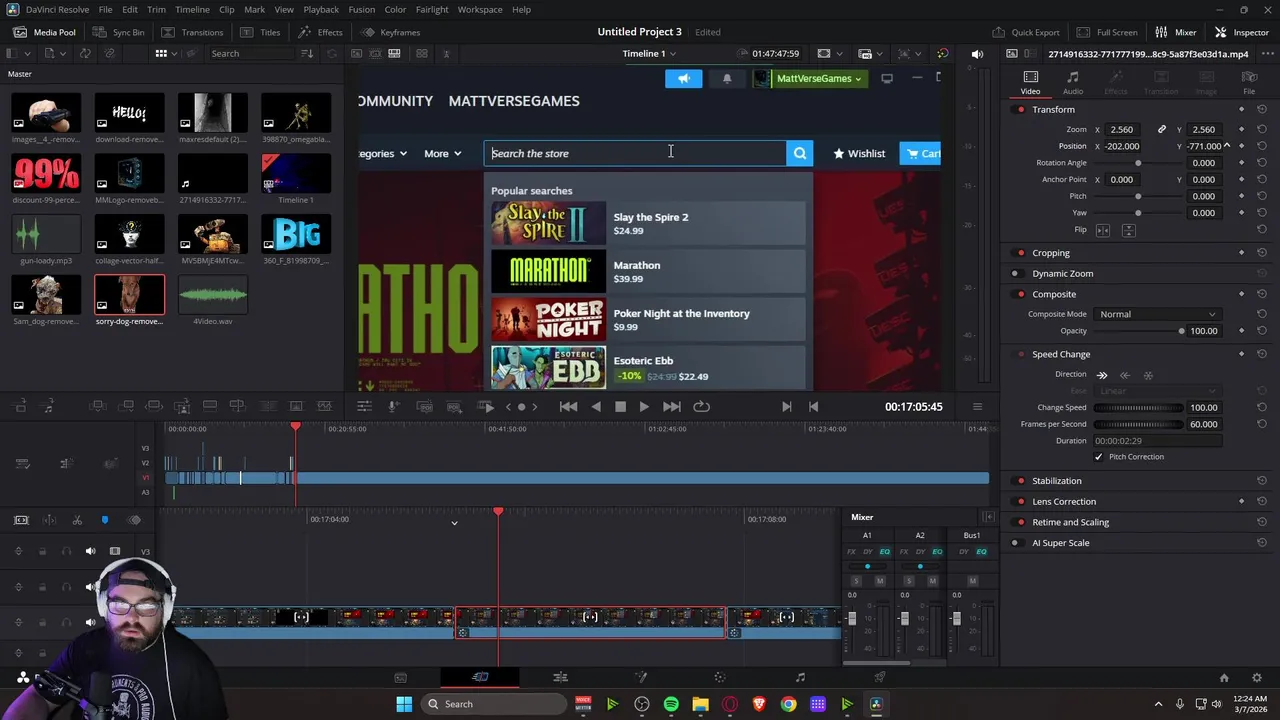Open project settings gear icon
The image size is (1280, 720).
(x=1257, y=678)
